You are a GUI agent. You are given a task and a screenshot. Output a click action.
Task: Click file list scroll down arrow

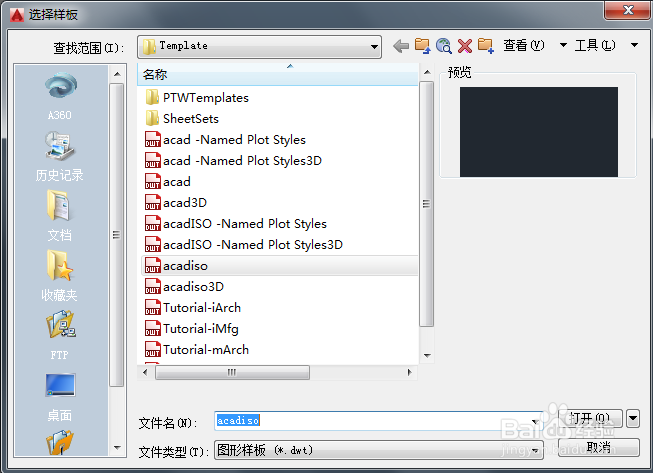click(x=427, y=356)
